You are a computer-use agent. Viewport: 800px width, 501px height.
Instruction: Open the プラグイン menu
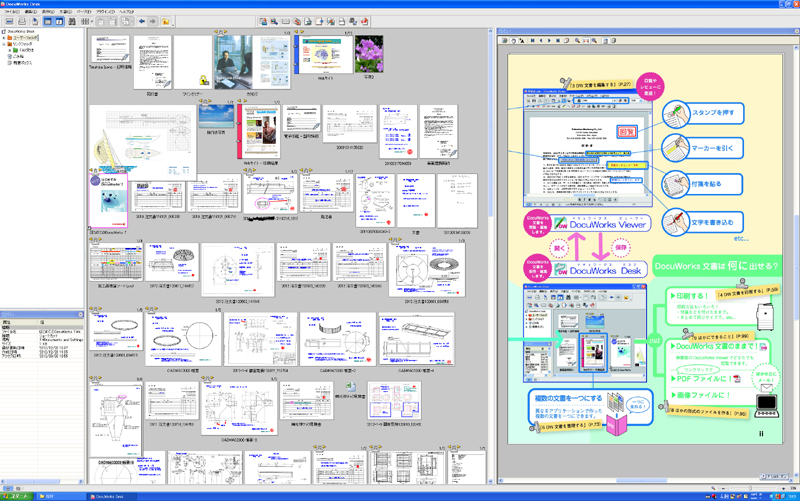coord(105,11)
